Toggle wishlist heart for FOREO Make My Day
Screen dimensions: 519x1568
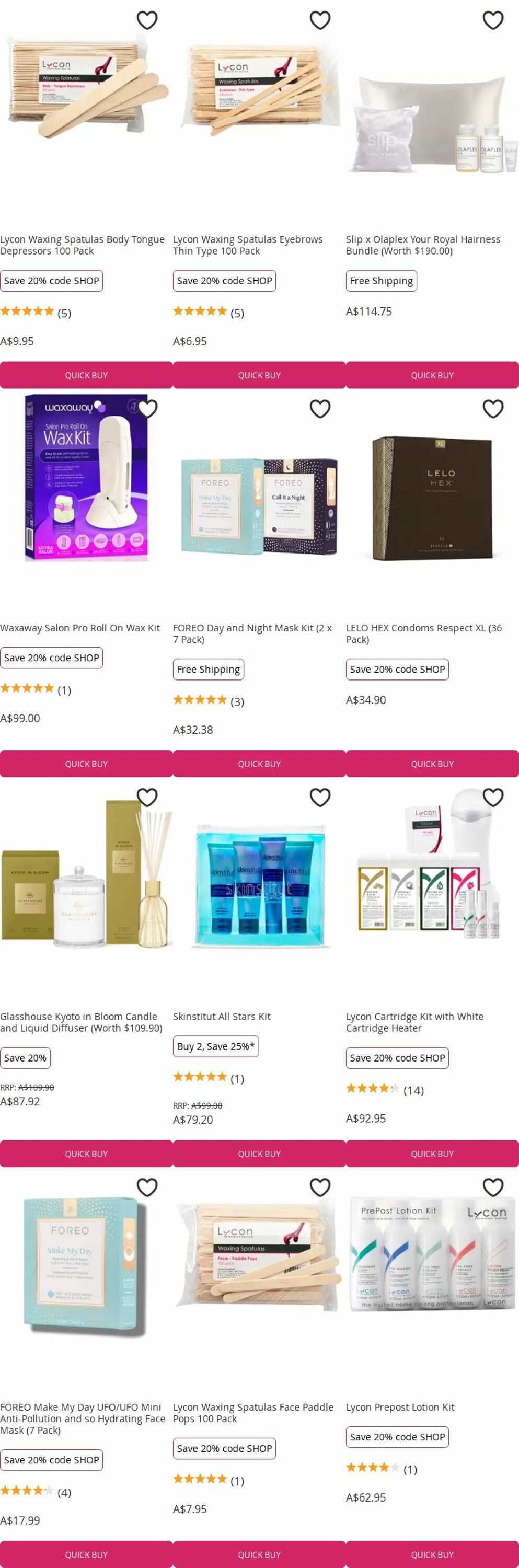[x=147, y=1186]
